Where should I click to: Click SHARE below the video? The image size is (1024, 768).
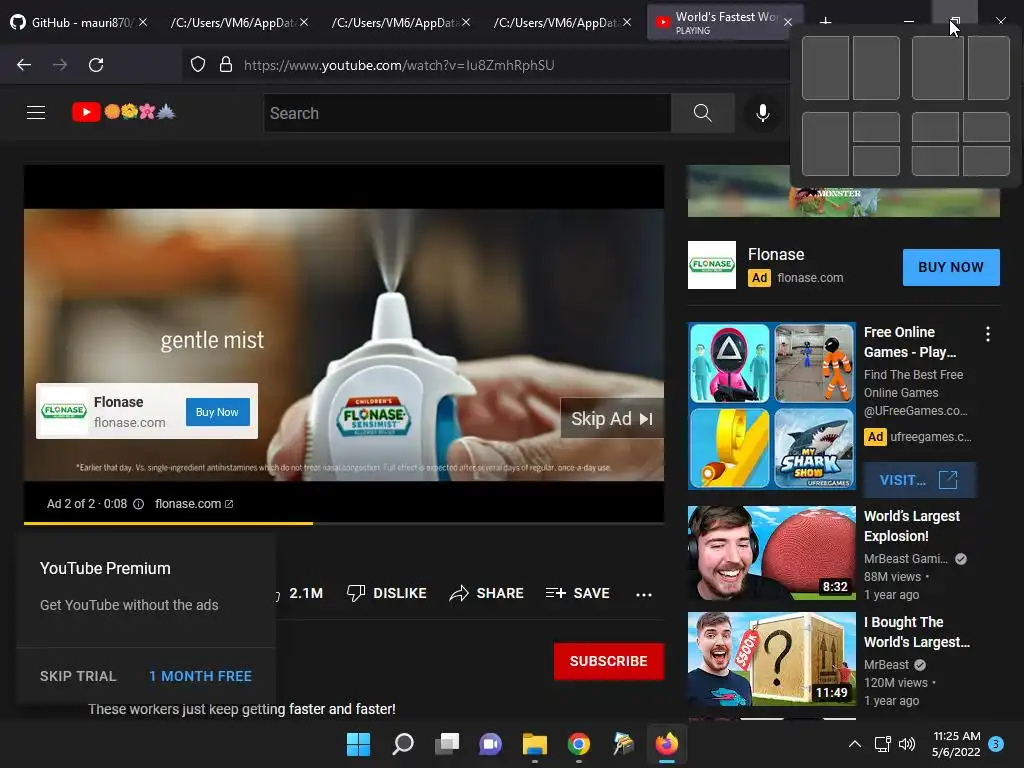click(x=487, y=593)
